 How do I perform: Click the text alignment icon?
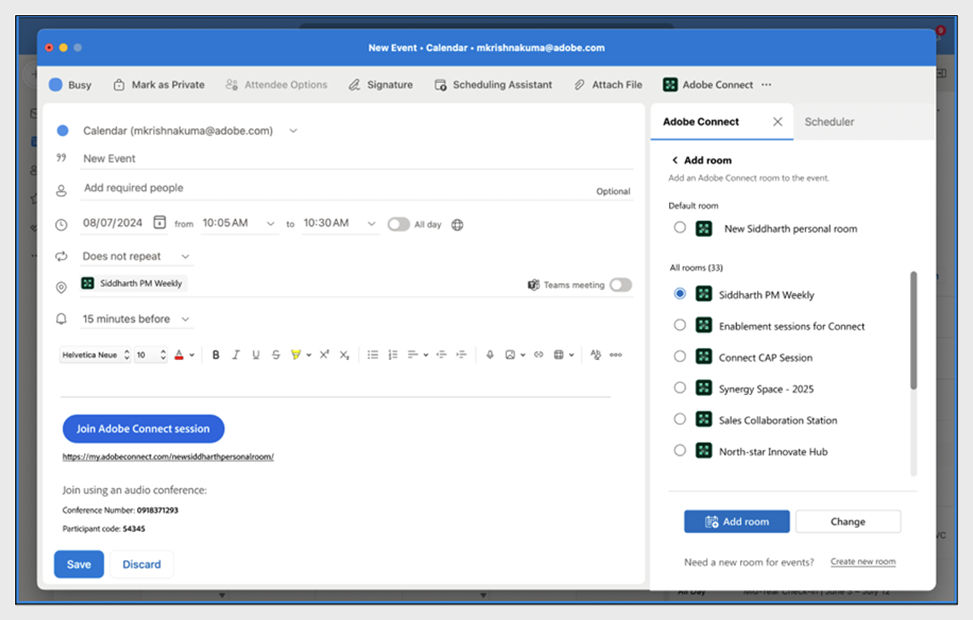[x=413, y=355]
